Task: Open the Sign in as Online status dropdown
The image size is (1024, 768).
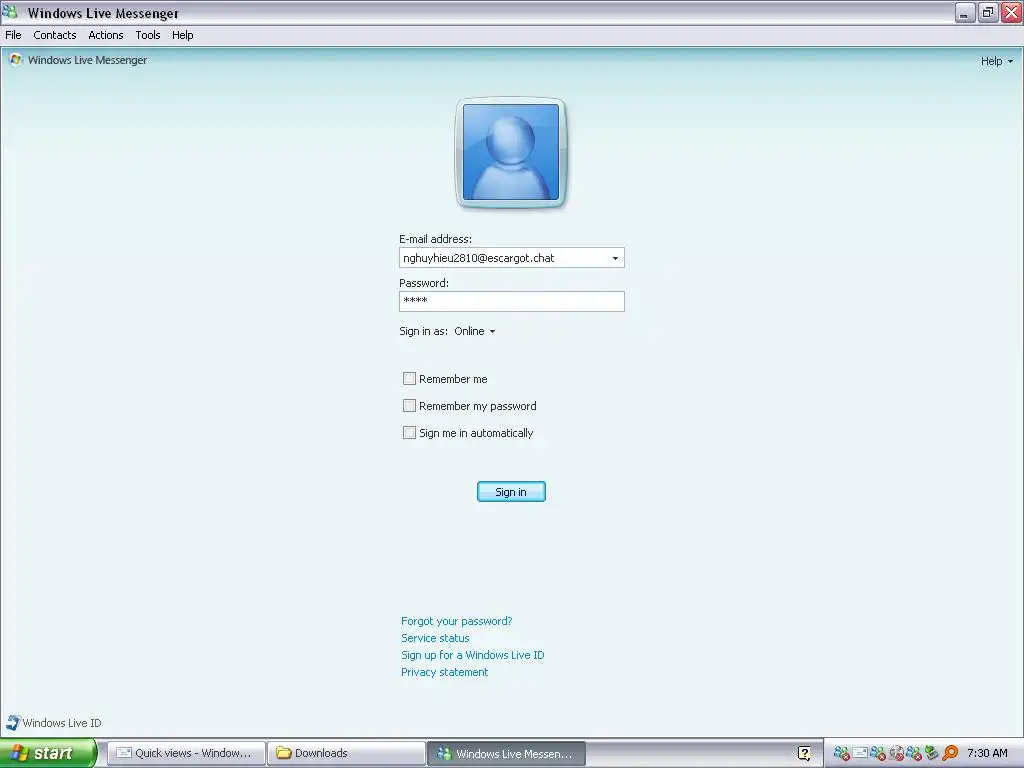Action: click(x=475, y=331)
